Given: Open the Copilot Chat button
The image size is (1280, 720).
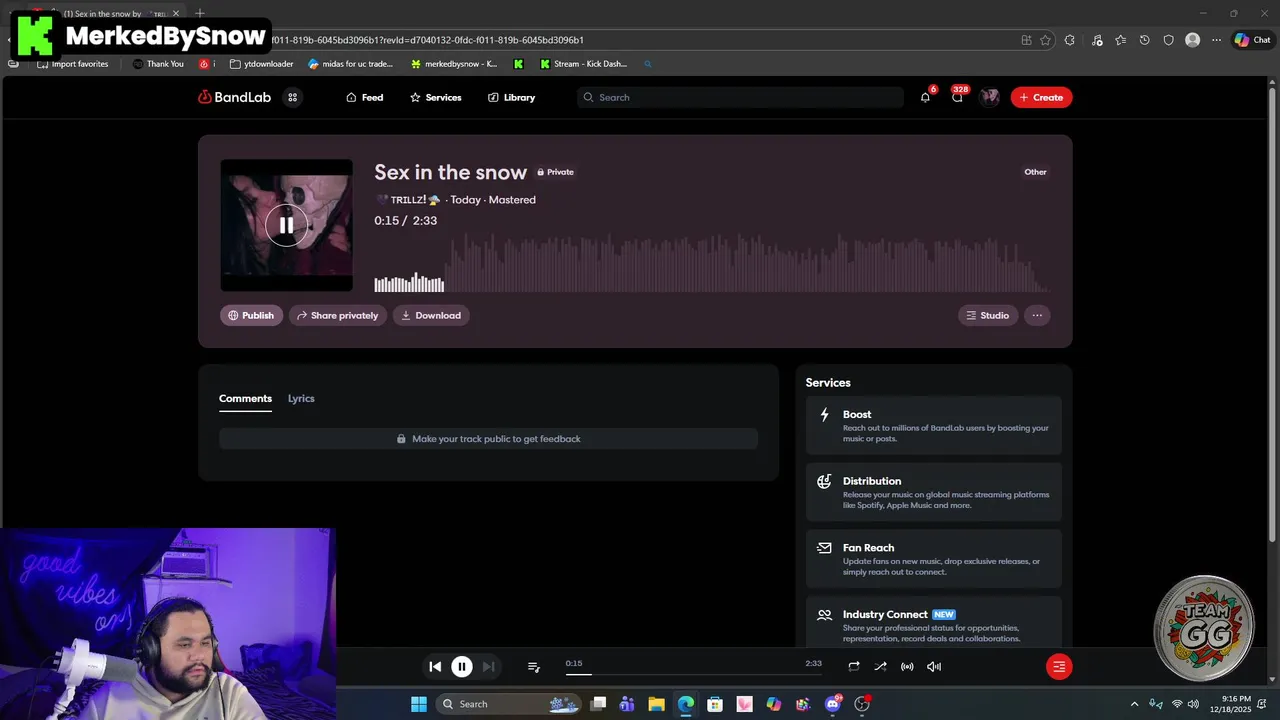Looking at the screenshot, I should coord(1252,40).
